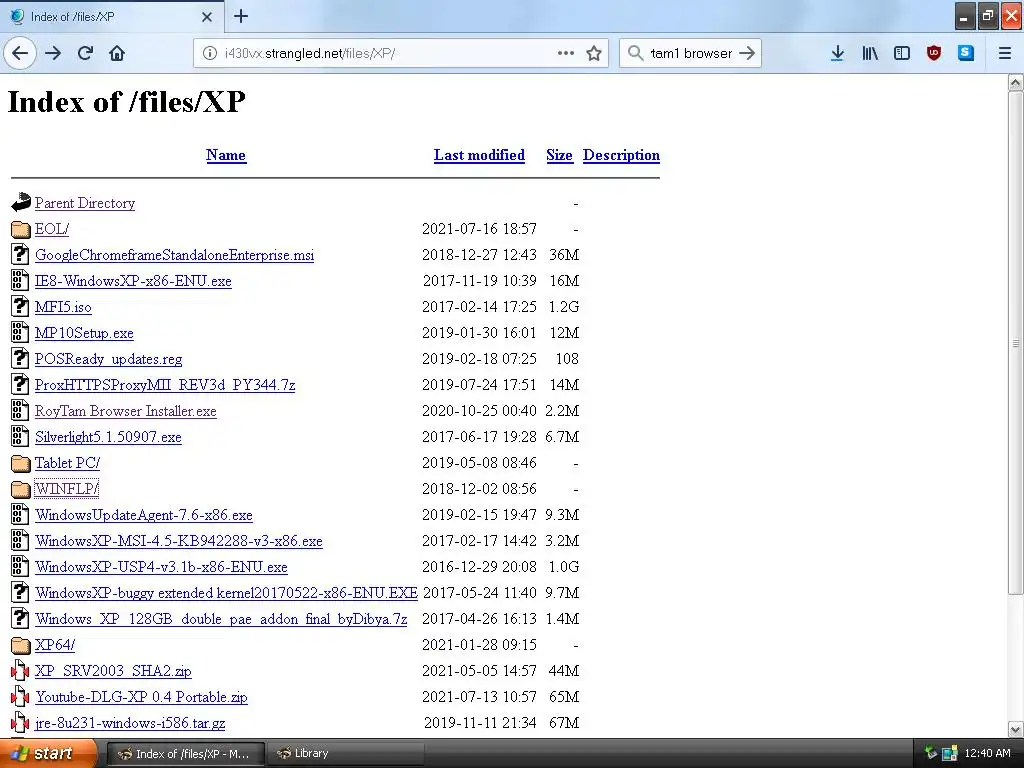Go forward with the forward arrow

pos(53,53)
